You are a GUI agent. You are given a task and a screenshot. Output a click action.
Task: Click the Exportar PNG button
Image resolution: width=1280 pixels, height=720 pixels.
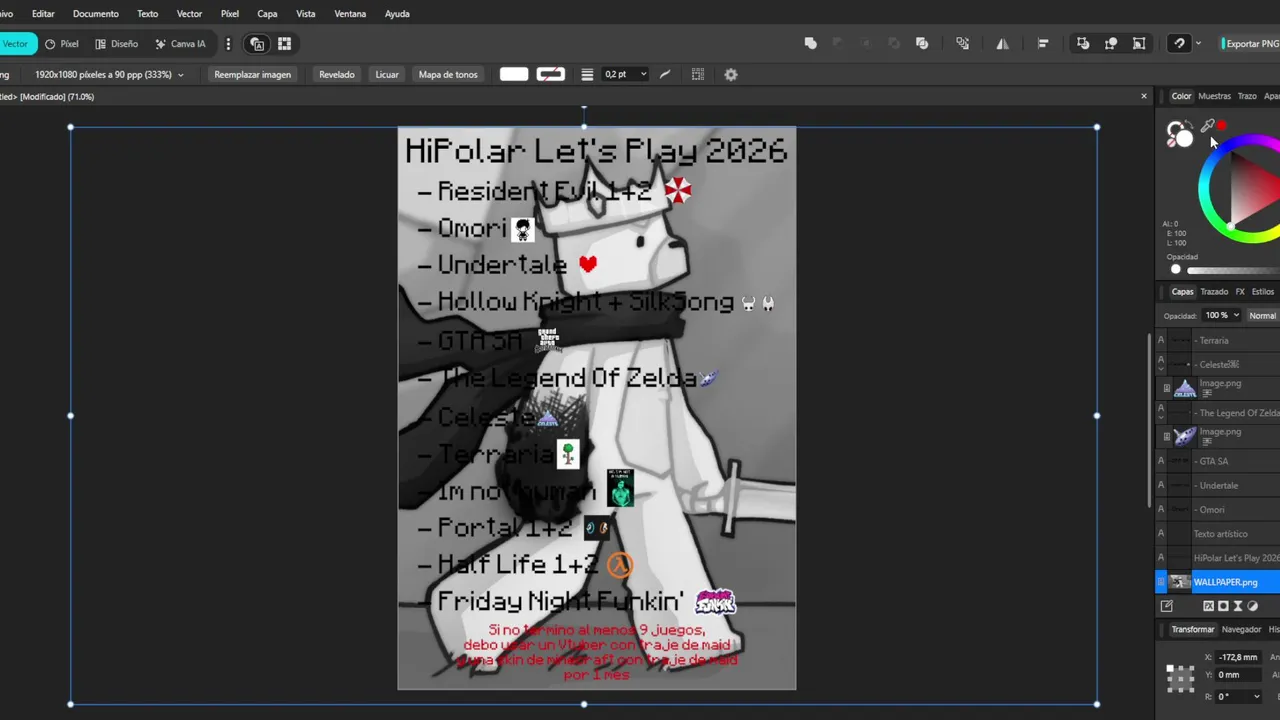(1247, 44)
